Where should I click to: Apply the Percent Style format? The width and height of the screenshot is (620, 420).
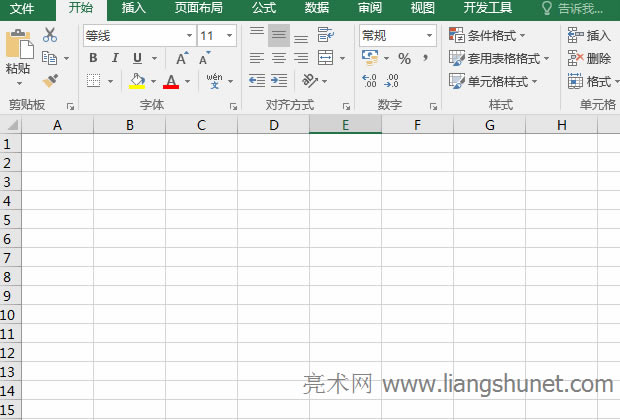405,58
